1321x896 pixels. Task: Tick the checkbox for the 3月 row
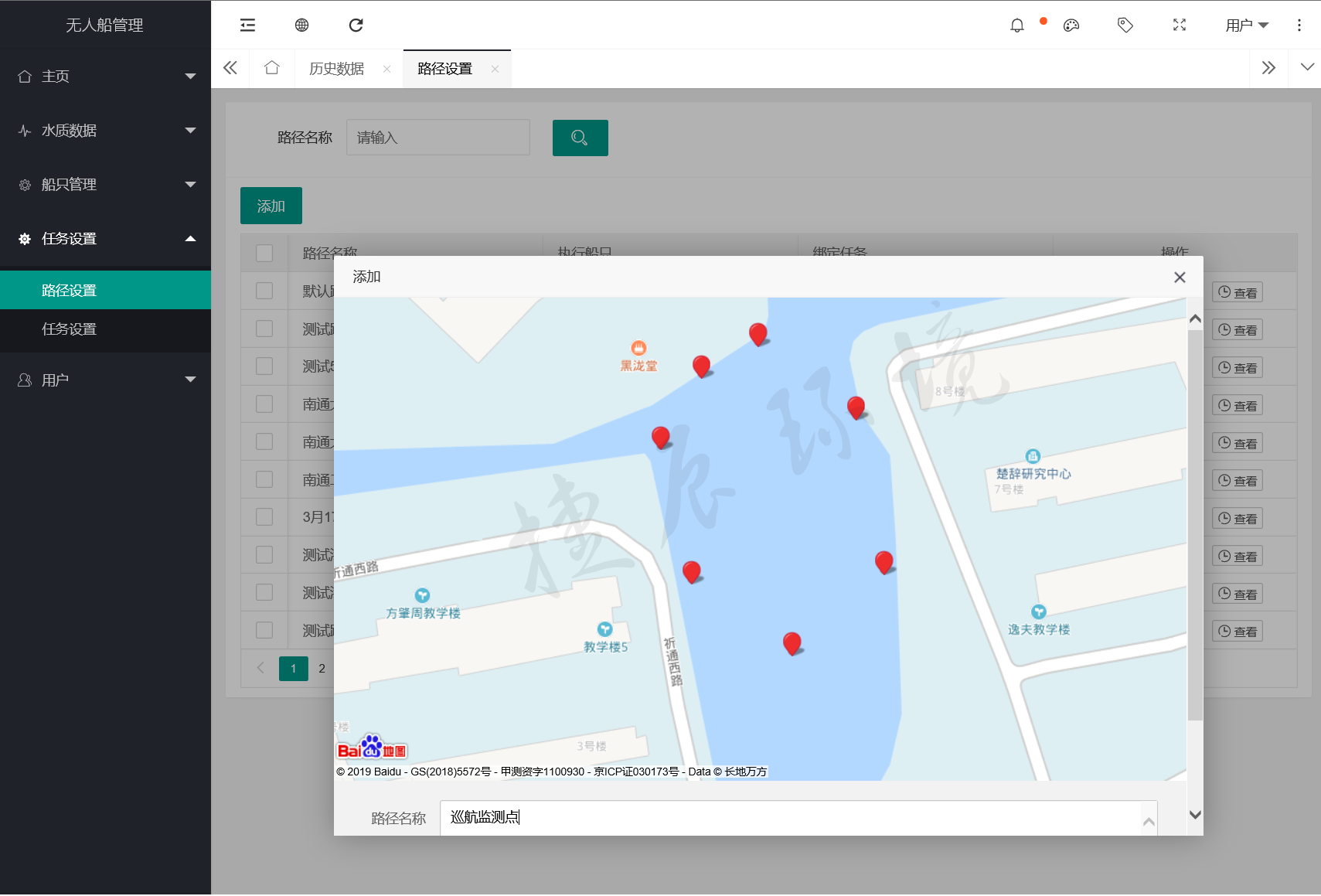[264, 516]
